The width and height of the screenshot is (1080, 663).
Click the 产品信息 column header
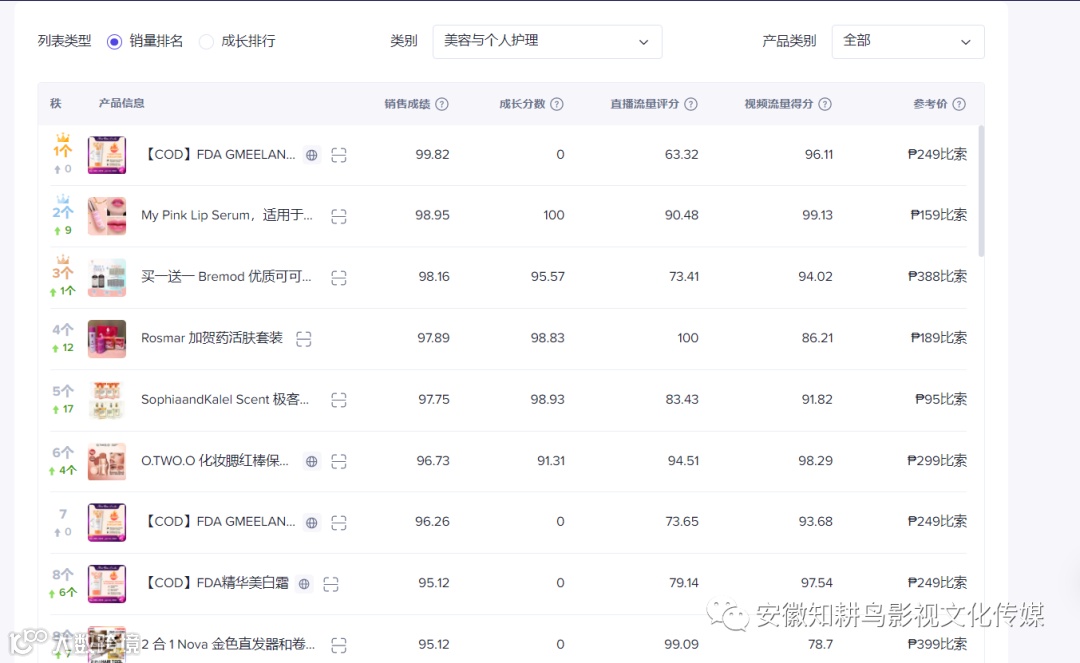121,103
